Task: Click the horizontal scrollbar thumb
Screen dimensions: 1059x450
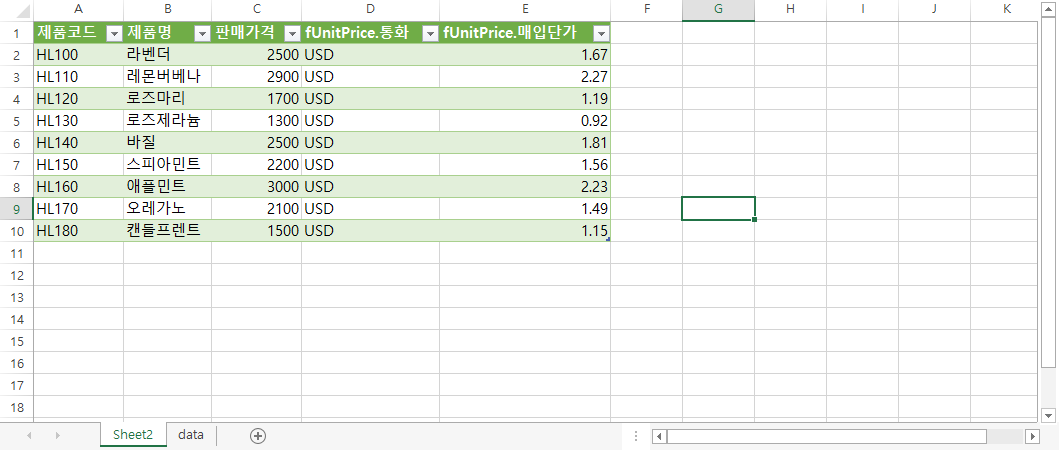Action: point(827,436)
